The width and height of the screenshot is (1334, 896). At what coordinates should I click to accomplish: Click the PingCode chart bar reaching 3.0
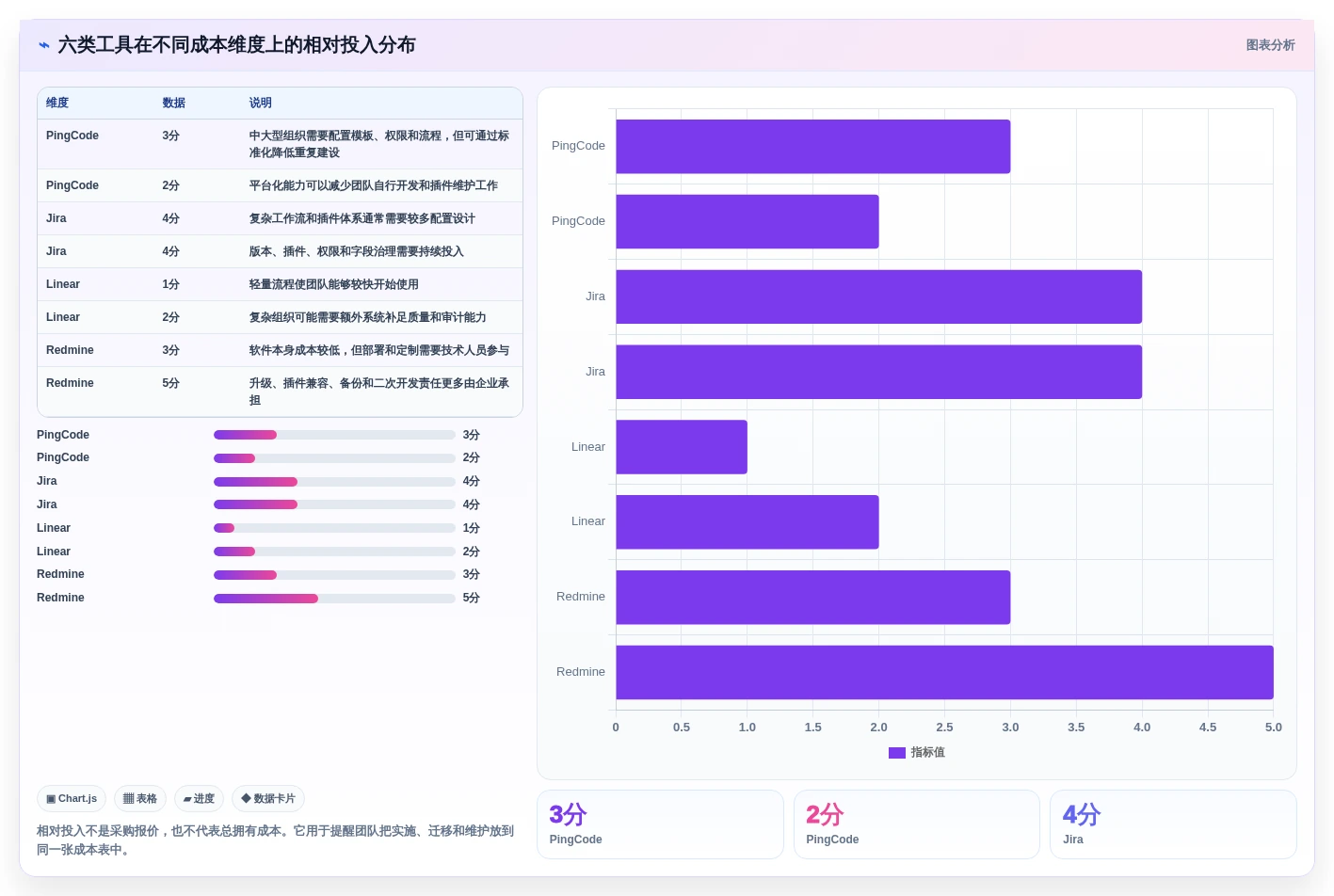click(x=813, y=146)
